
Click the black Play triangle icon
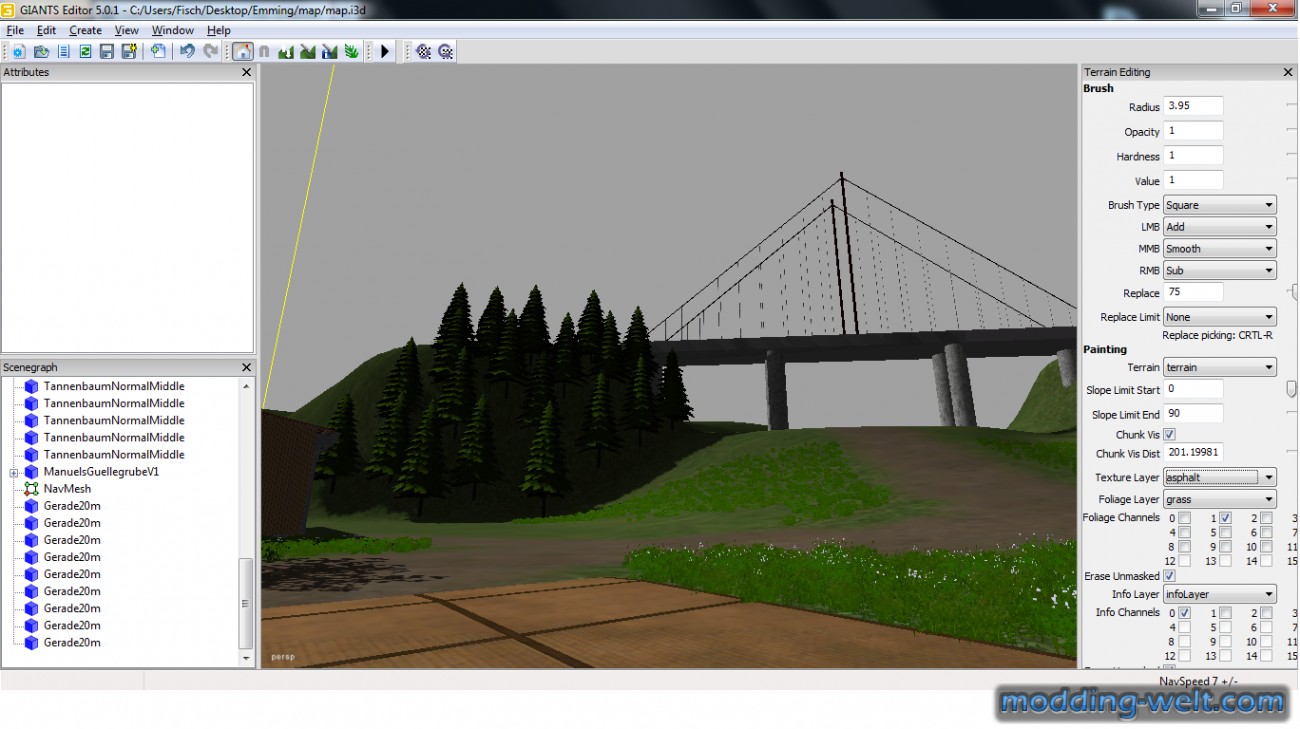click(x=385, y=51)
